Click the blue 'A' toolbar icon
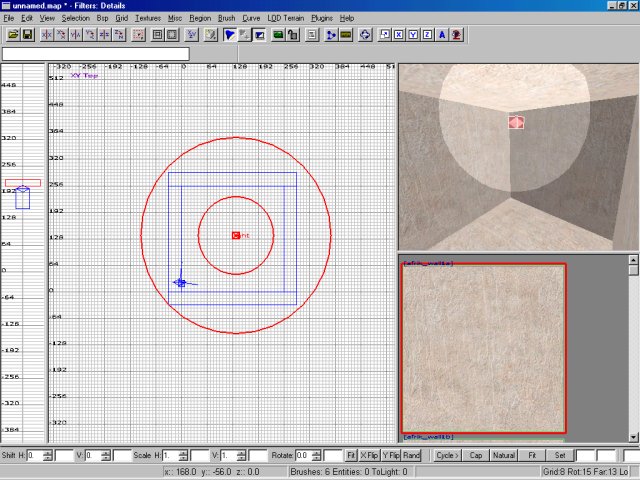Viewport: 640px width, 480px height. point(441,34)
